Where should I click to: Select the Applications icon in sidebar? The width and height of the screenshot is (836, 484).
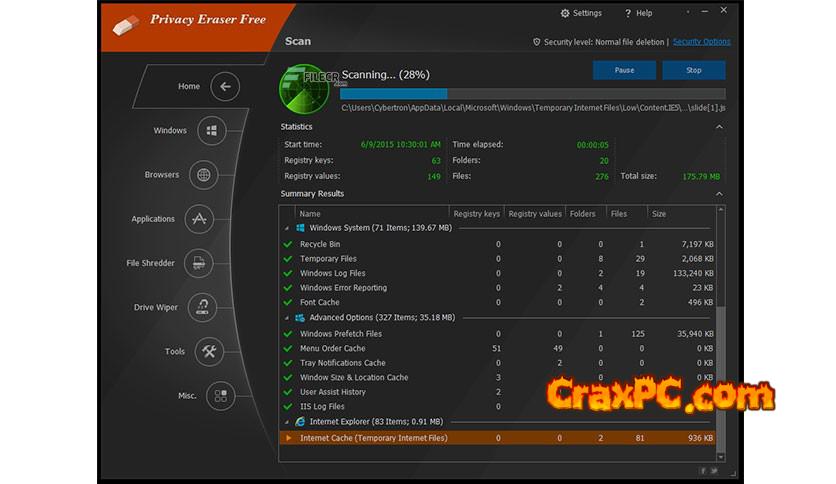pos(198,219)
